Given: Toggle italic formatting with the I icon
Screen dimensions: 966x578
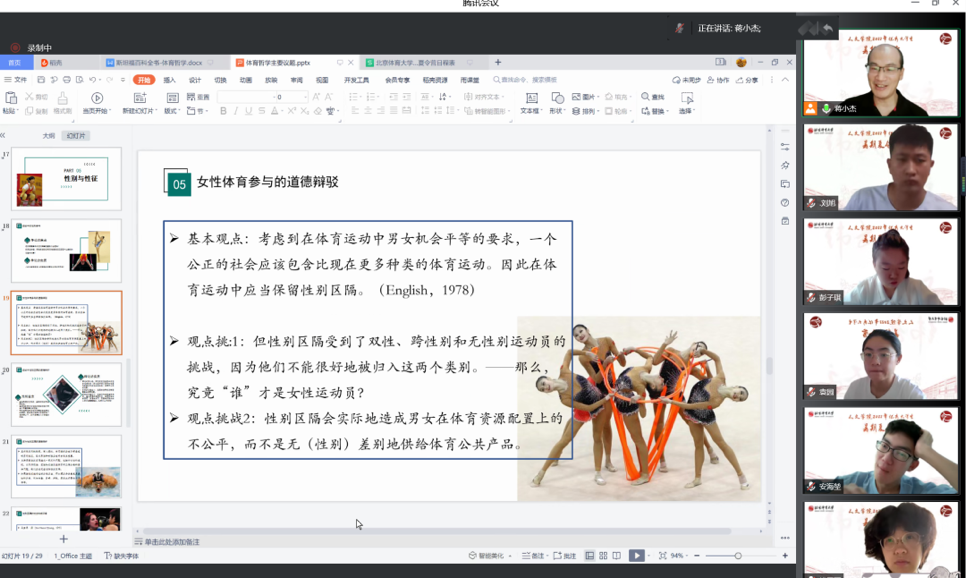Looking at the screenshot, I should 235,111.
